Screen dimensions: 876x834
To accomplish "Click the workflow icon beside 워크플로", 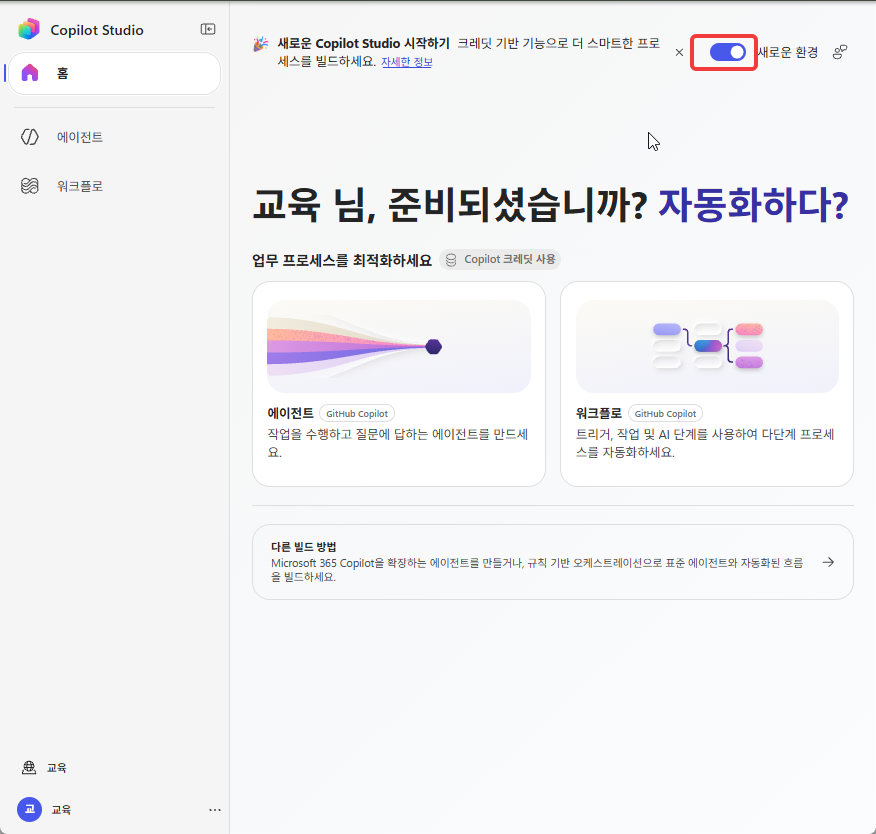I will (x=30, y=186).
